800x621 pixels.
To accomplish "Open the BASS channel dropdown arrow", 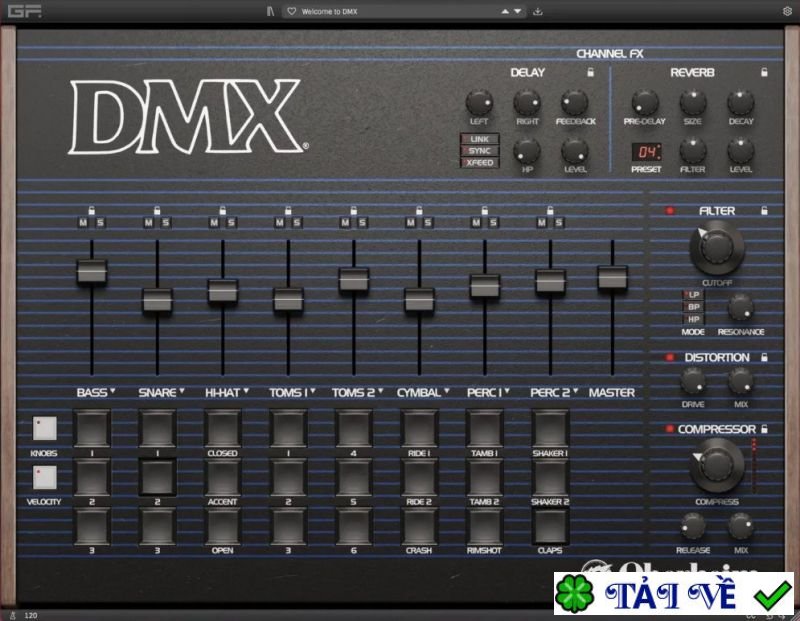I will pyautogui.click(x=113, y=391).
